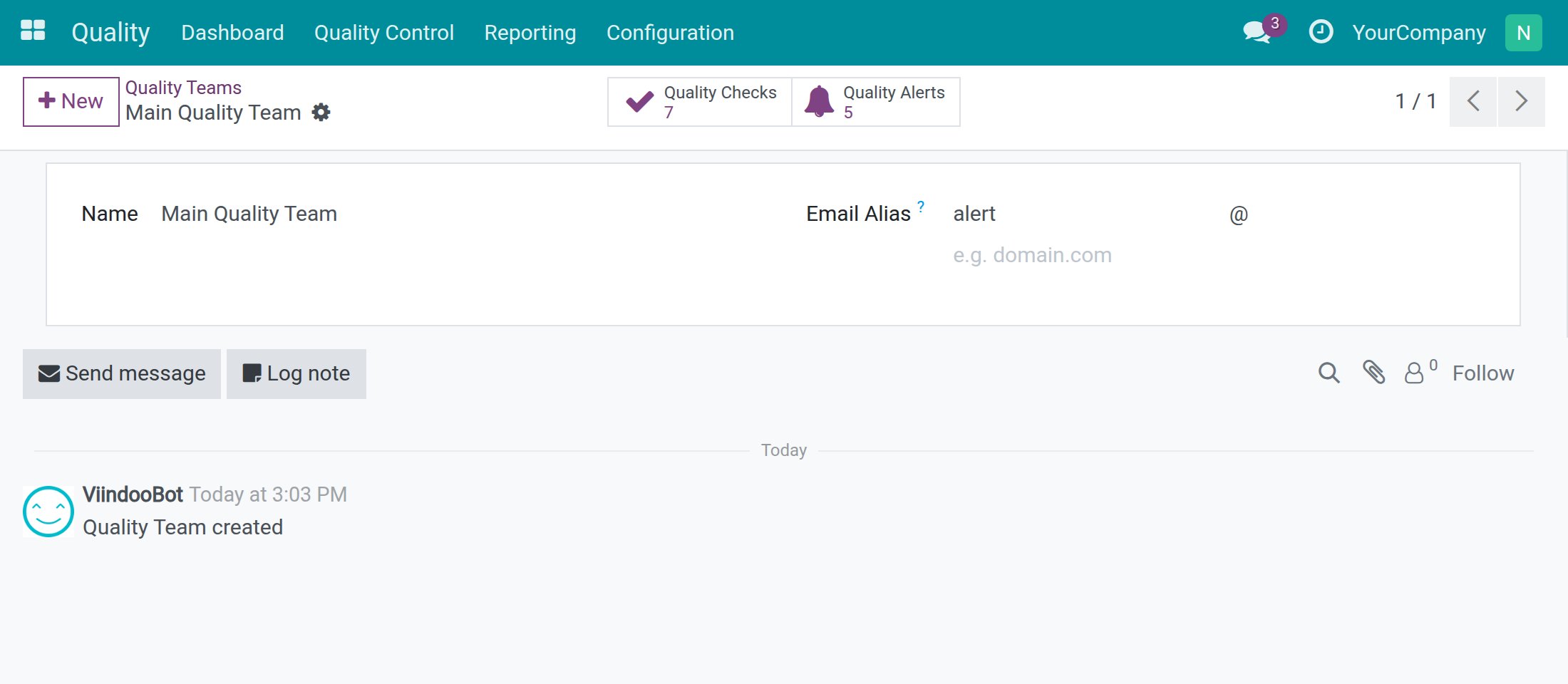This screenshot has width=1568, height=684.
Task: Click Log note button
Action: click(296, 373)
